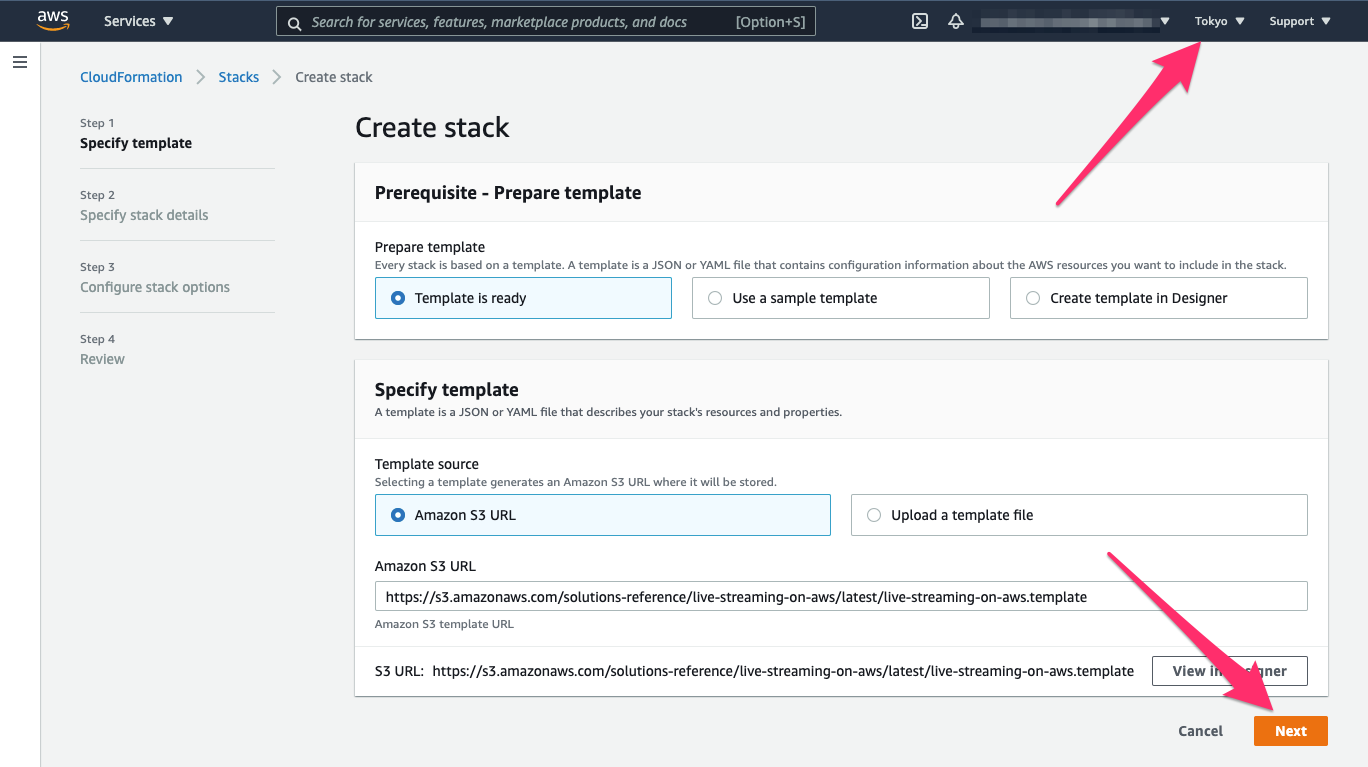The width and height of the screenshot is (1368, 767).
Task: Click the Cancel button
Action: (x=1200, y=731)
